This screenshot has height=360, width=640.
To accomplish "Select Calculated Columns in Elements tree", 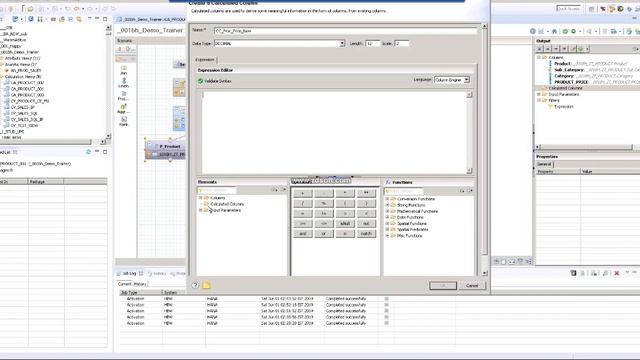I will click(x=227, y=204).
